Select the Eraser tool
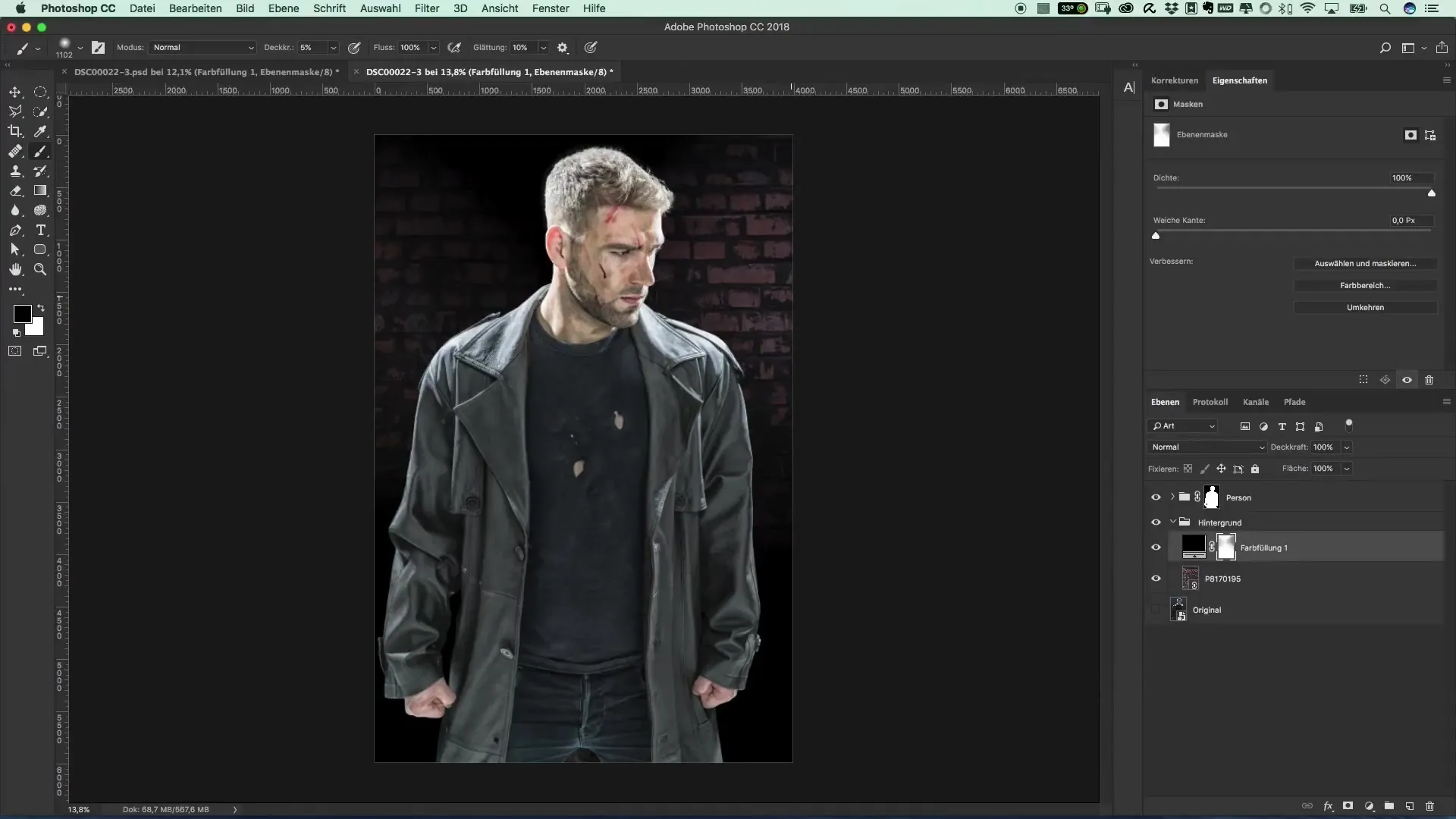Image resolution: width=1456 pixels, height=819 pixels. click(15, 190)
